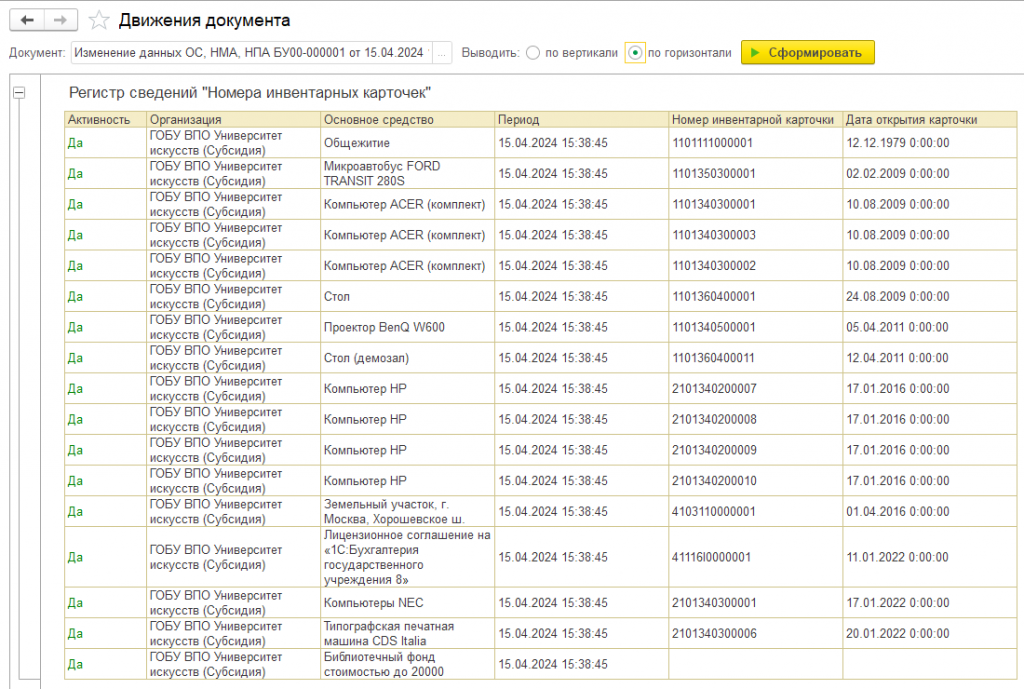This screenshot has width=1024, height=689.
Task: Click the opening date 24.08.2009 0:00:00
Action: point(930,296)
